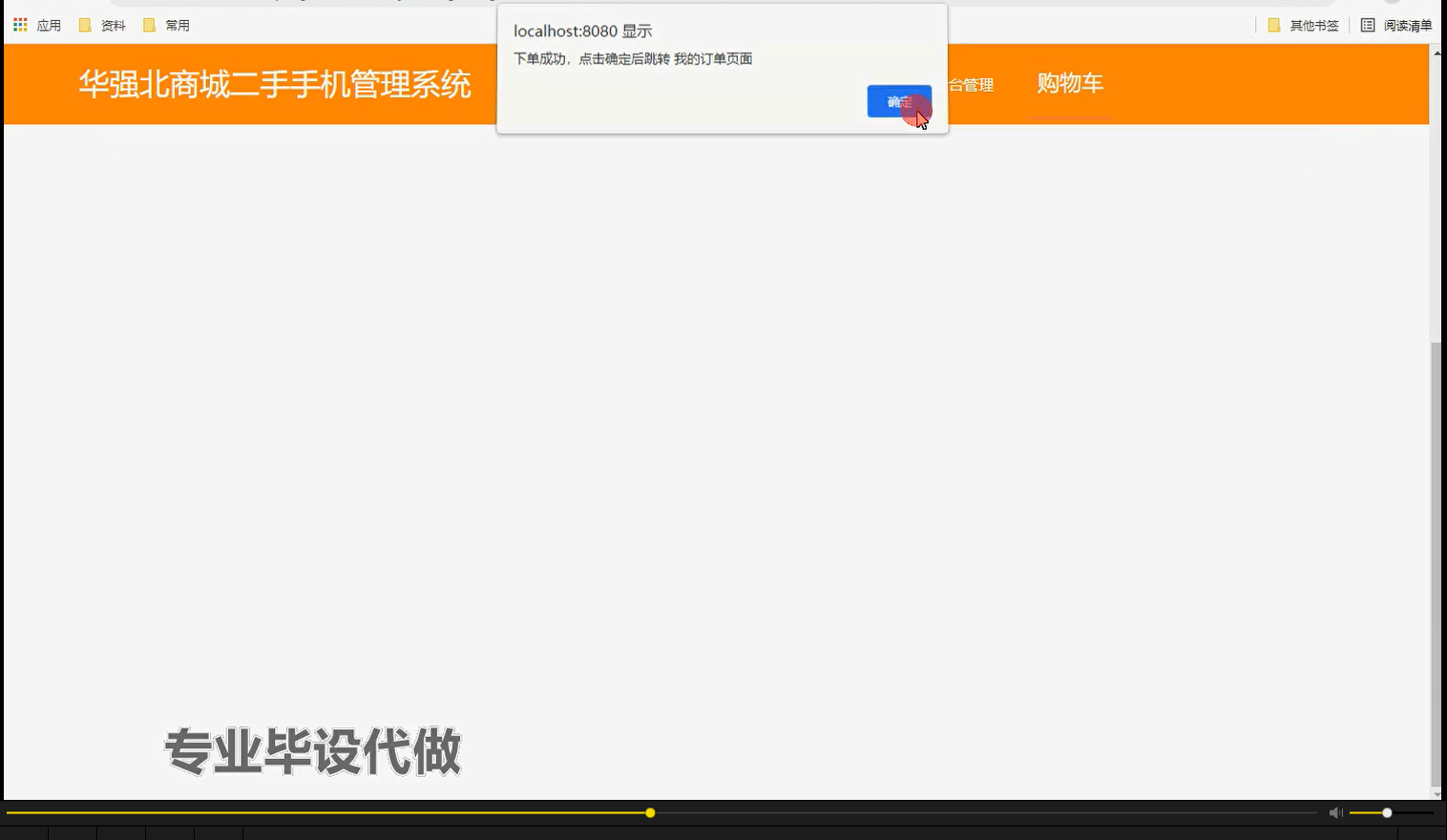Click the 华强北商城二手手机管理系统 site title
This screenshot has width=1447, height=840.
[275, 85]
